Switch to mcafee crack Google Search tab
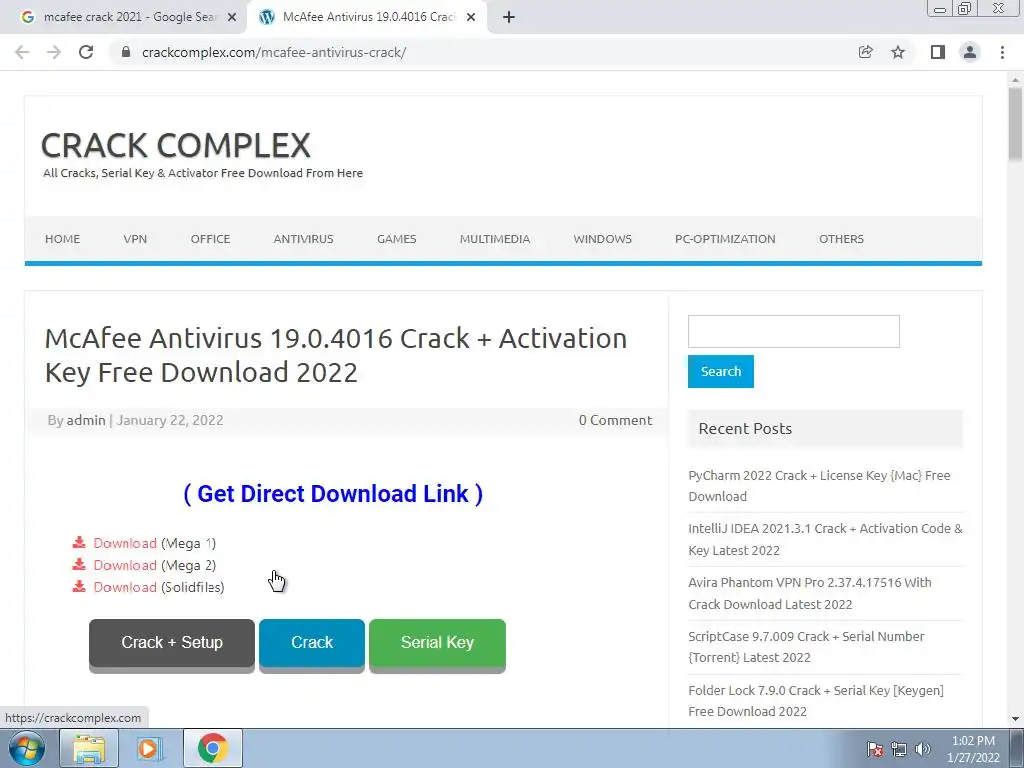 click(130, 18)
